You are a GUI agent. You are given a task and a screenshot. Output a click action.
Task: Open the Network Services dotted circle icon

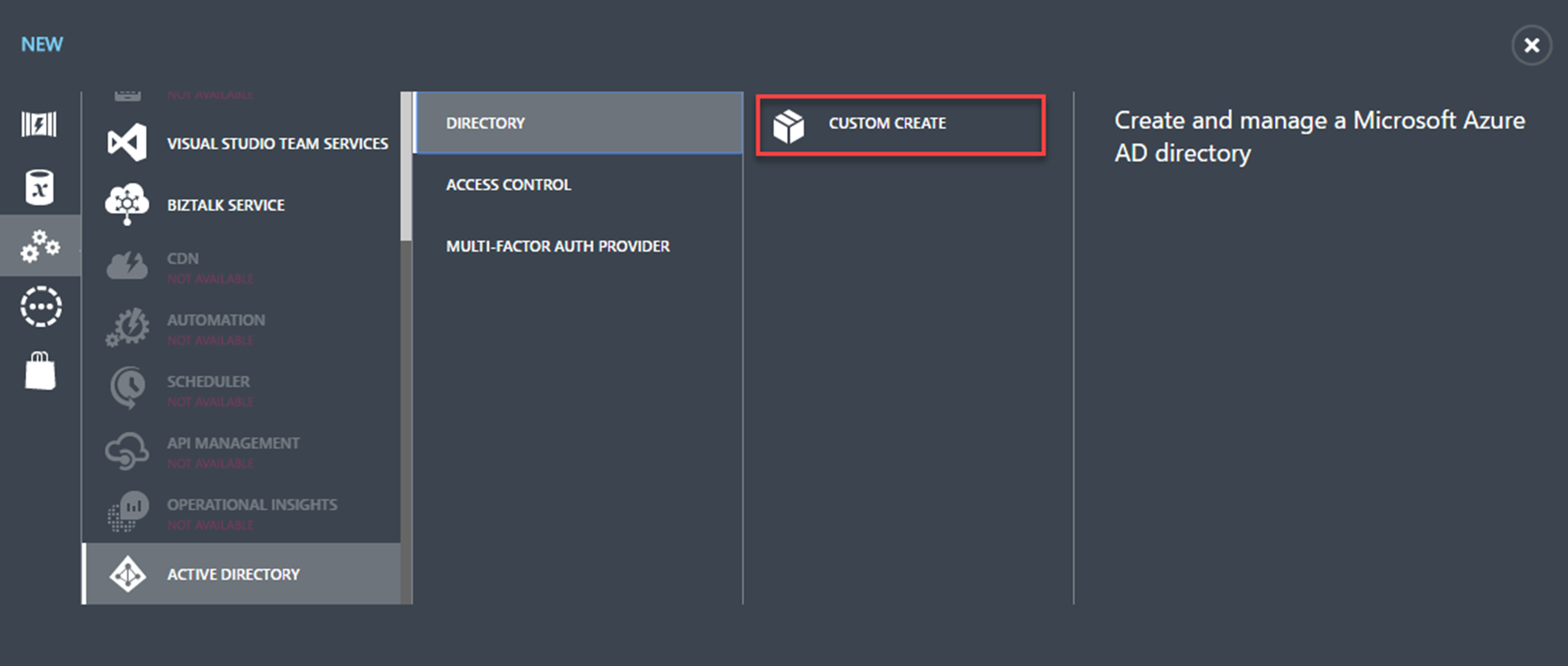point(41,306)
